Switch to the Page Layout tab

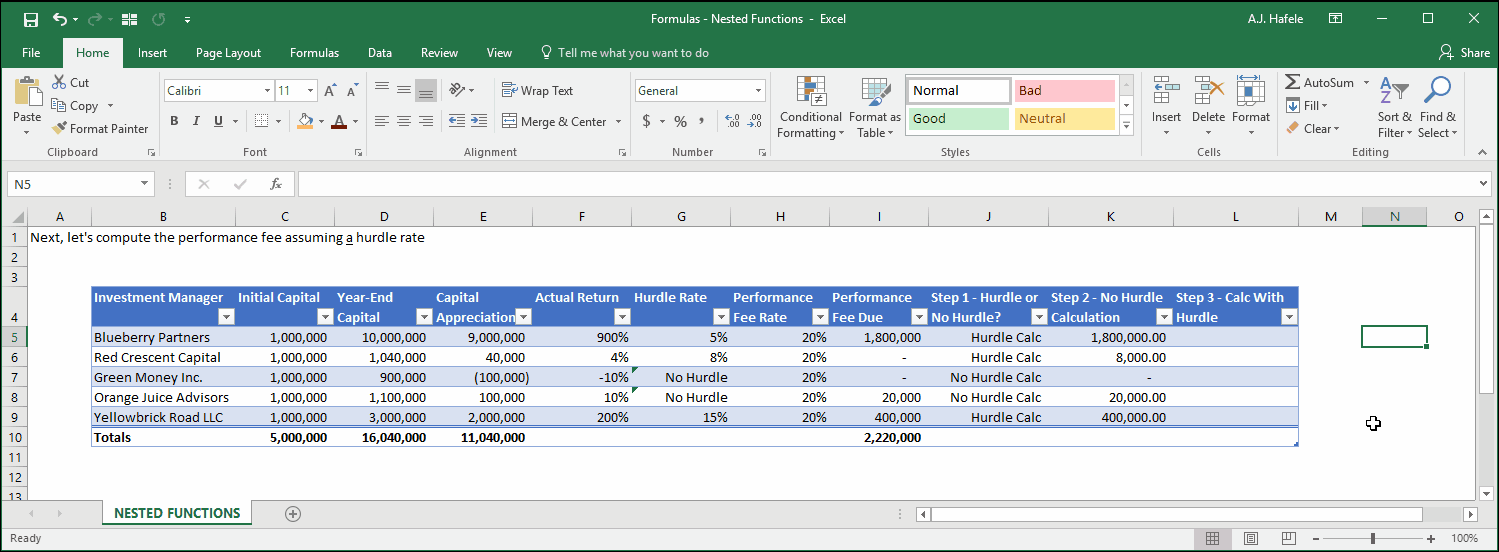228,53
